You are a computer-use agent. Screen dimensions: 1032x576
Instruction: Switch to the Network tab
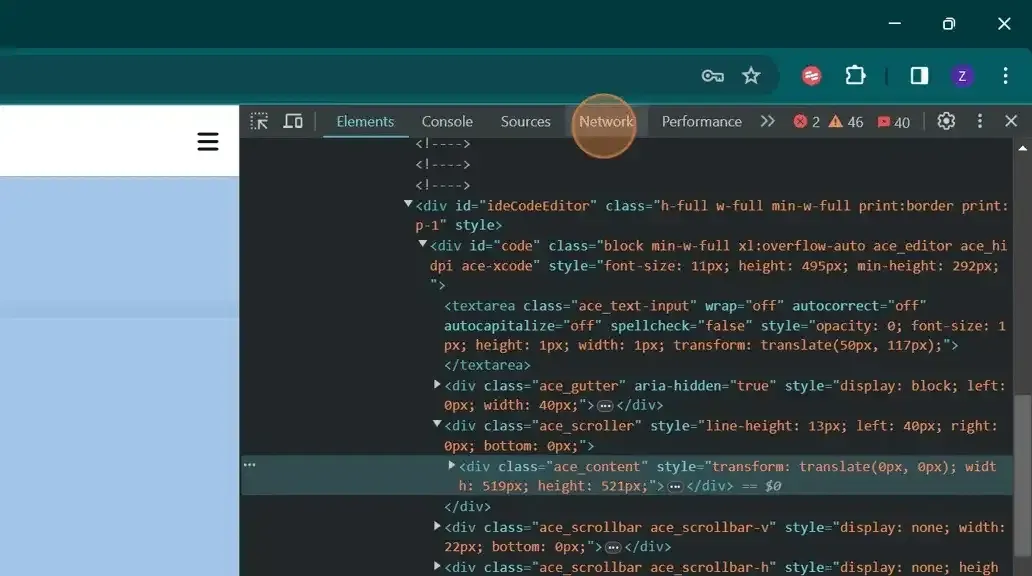[x=606, y=122]
